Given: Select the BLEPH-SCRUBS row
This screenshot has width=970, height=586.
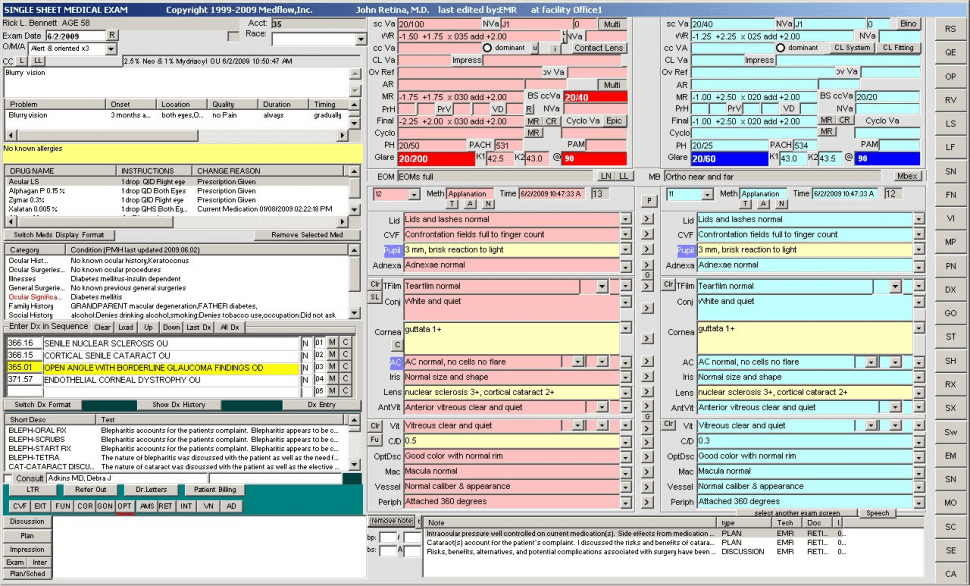Looking at the screenshot, I should 174,439.
